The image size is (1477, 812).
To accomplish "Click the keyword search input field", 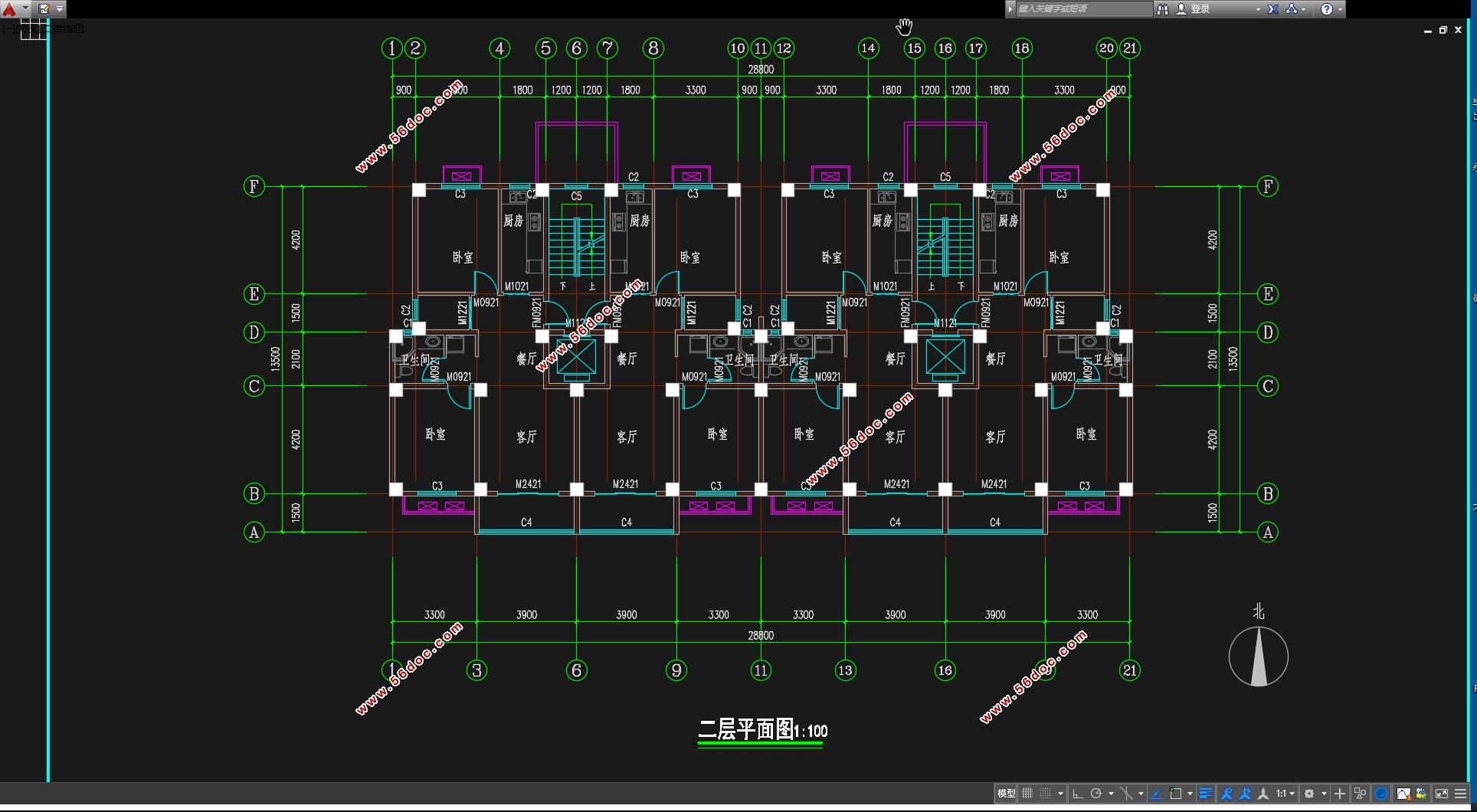I will 1082,9.
